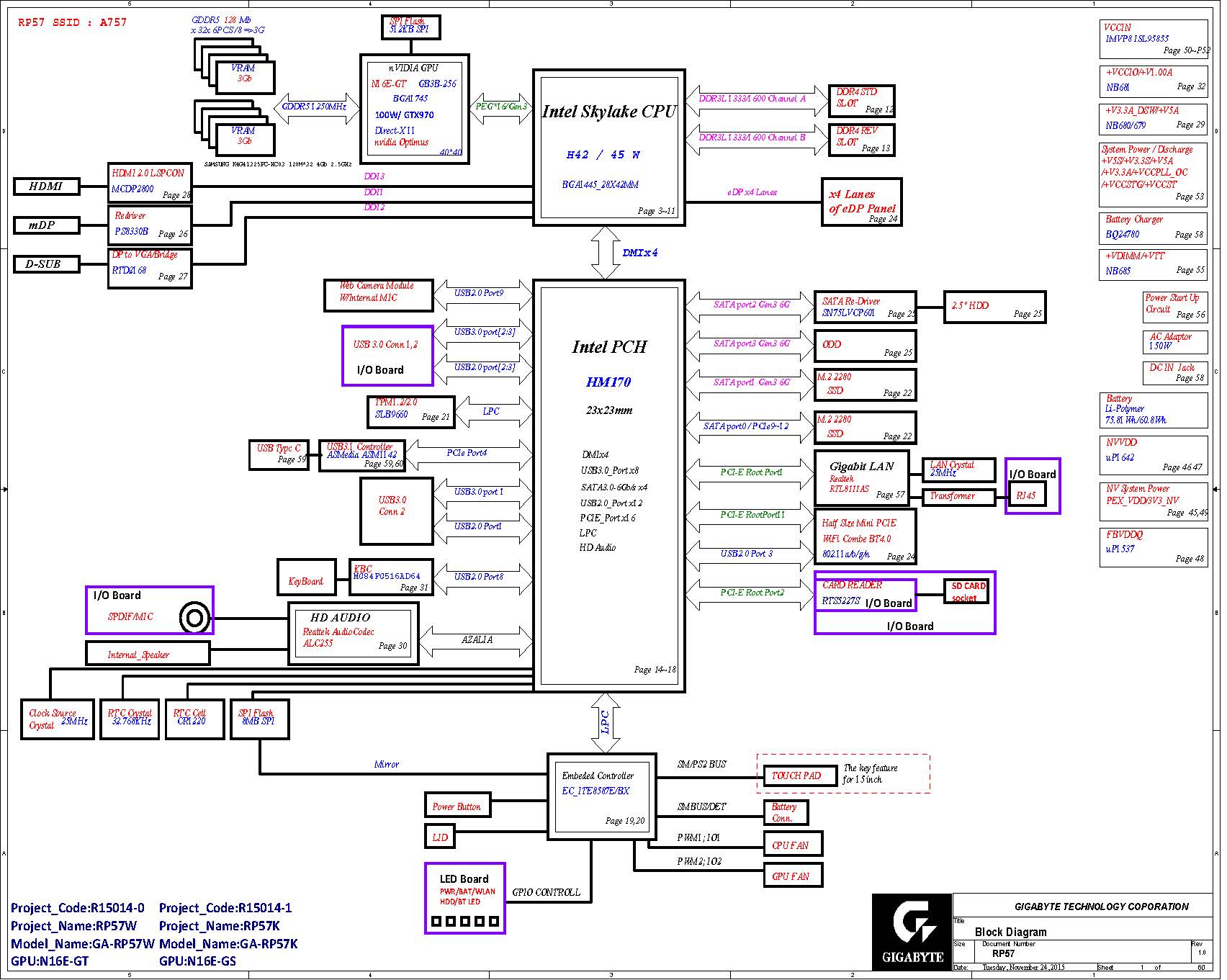Viewport: 1227px width, 980px height.
Task: Click the Intel Skylake CPU block
Action: click(x=608, y=148)
